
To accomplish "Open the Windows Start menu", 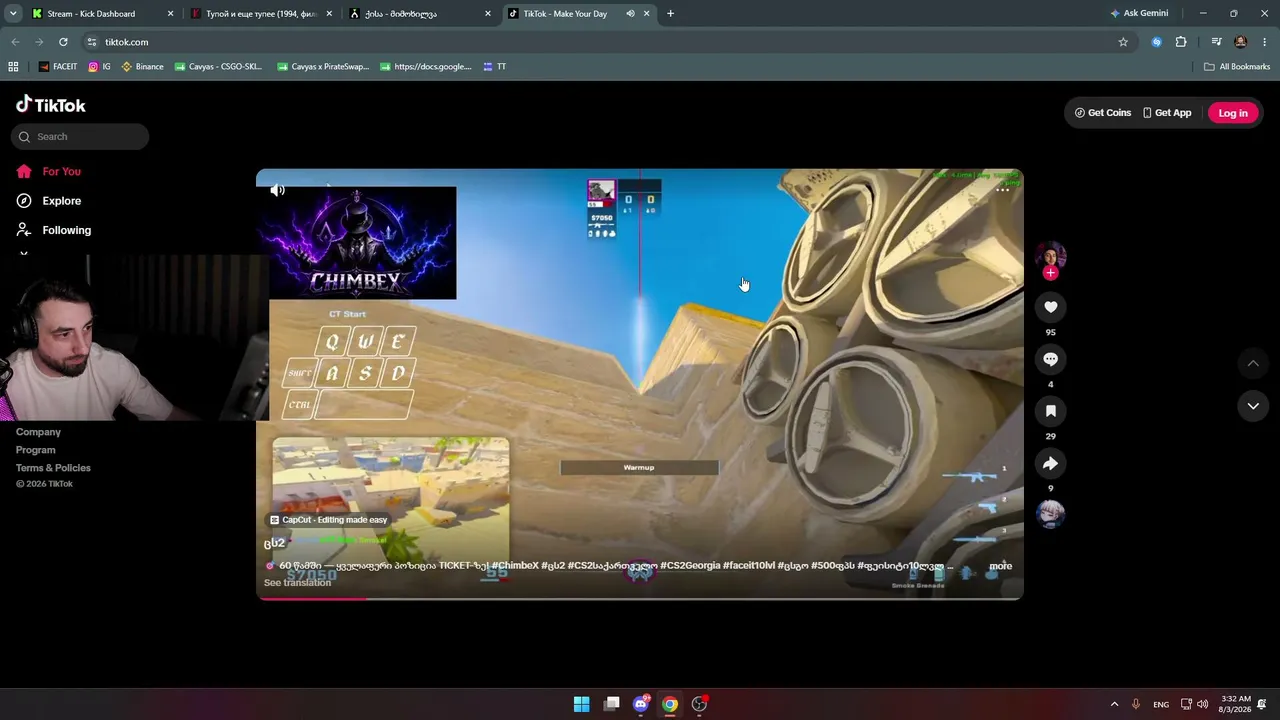I will pos(581,704).
